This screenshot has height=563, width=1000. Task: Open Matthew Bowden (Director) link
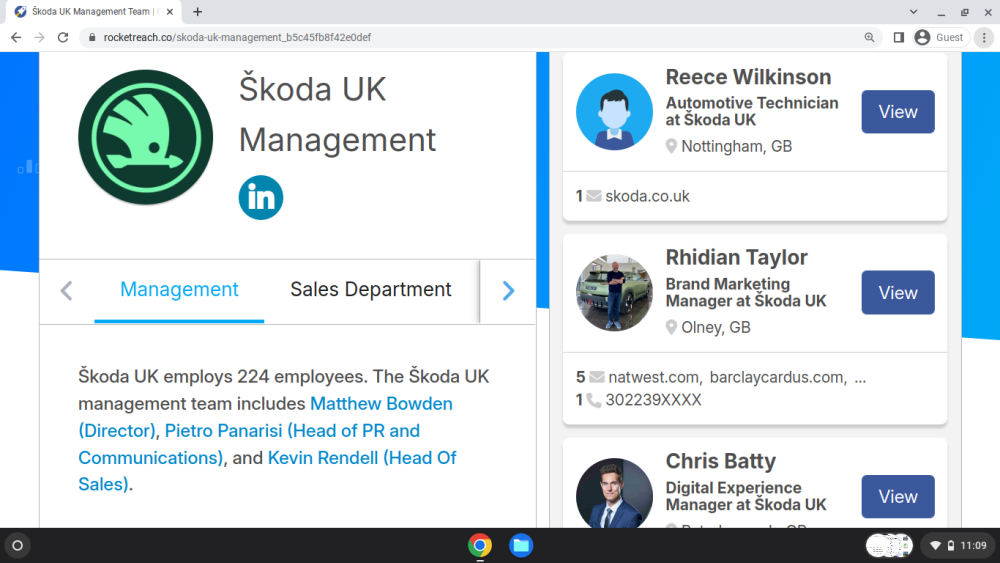(x=265, y=417)
